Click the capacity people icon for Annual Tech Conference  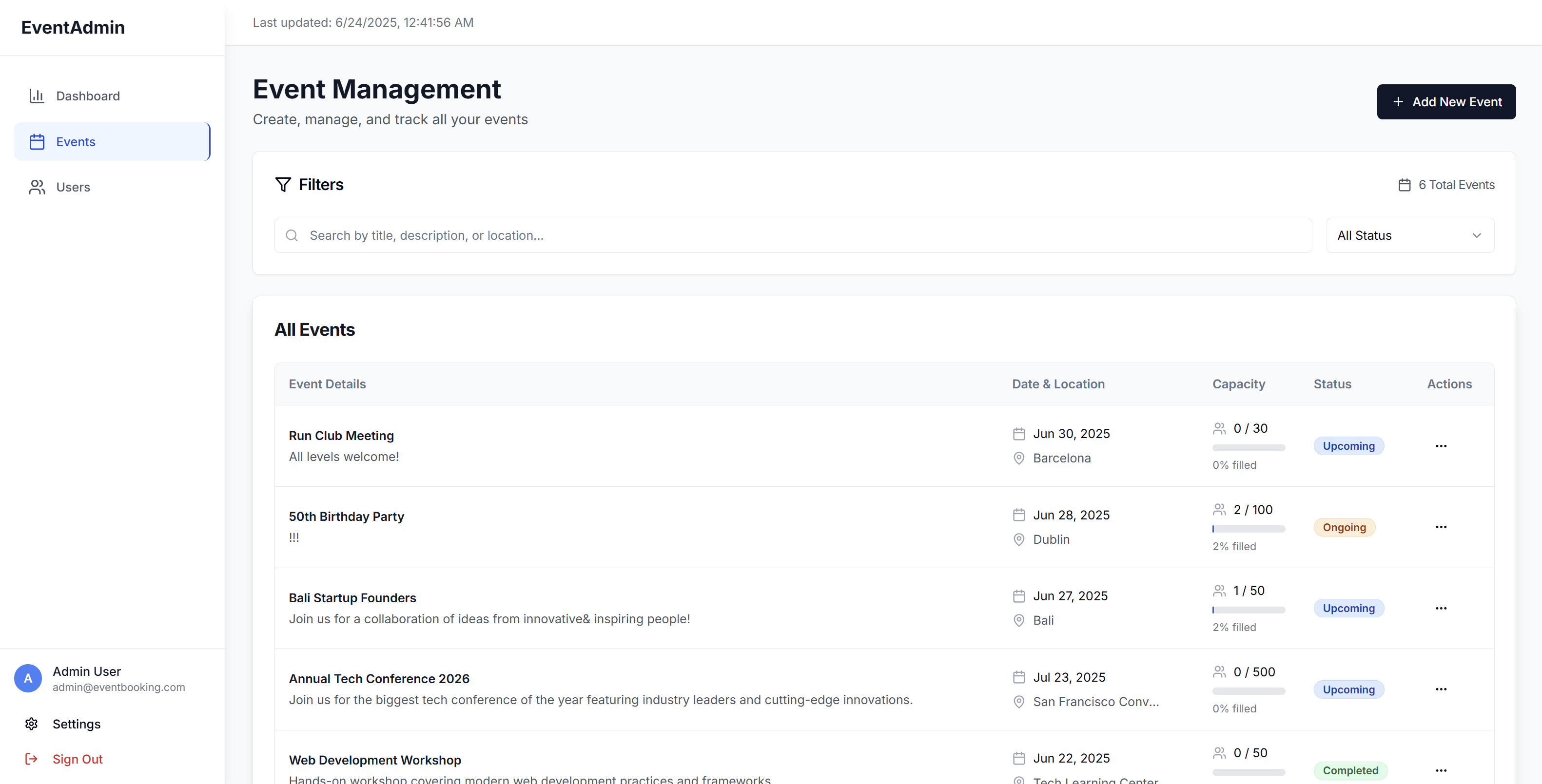coord(1221,671)
